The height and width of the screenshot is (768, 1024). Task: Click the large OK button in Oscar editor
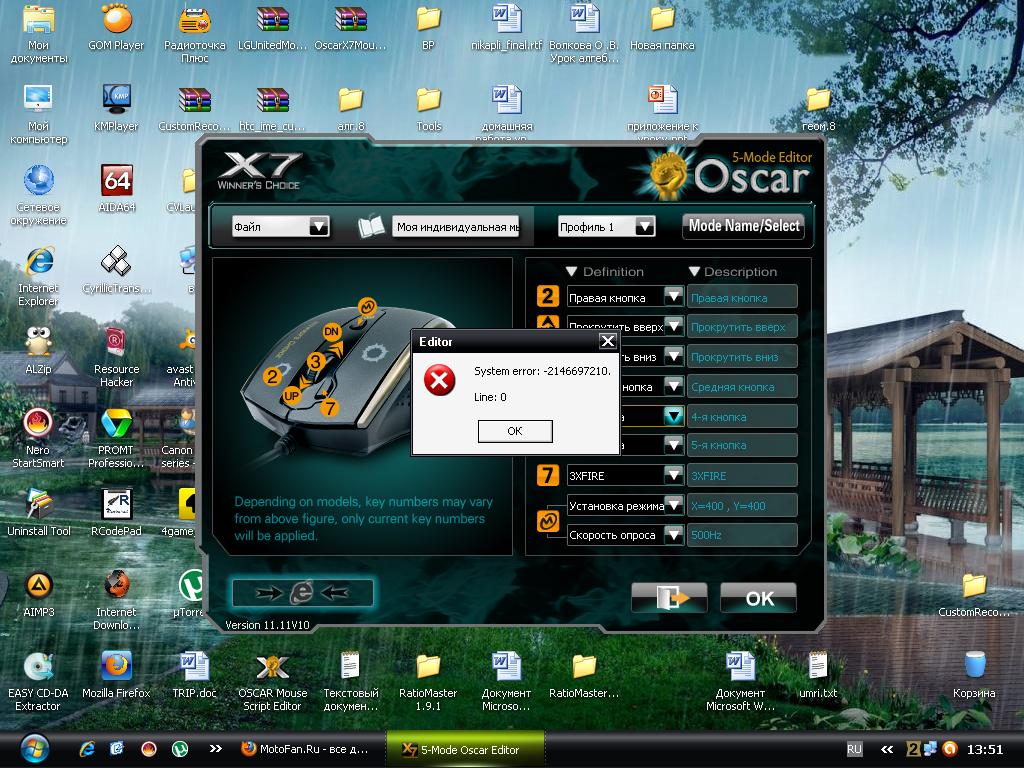click(759, 598)
